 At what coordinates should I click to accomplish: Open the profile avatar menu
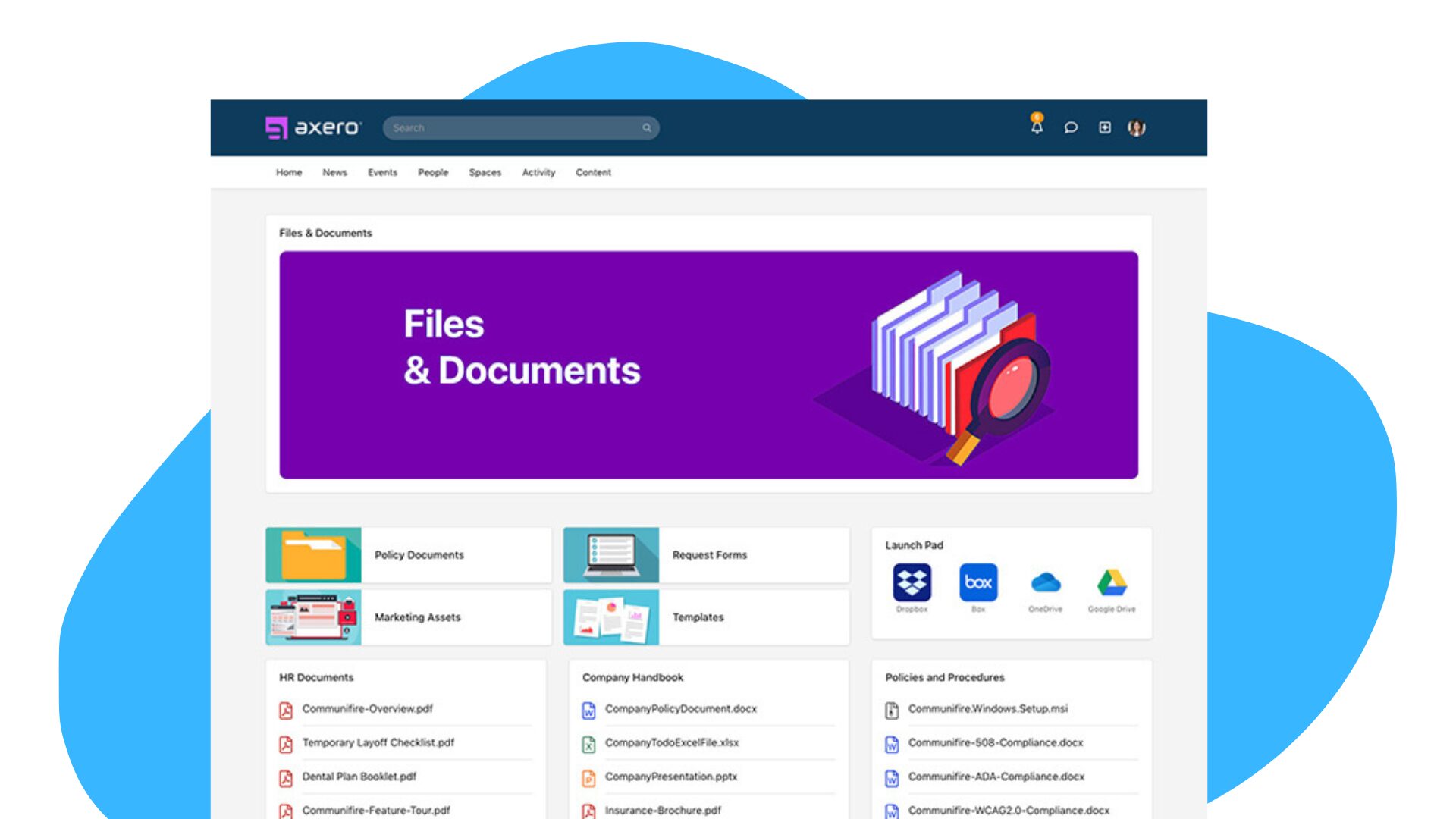[1137, 127]
